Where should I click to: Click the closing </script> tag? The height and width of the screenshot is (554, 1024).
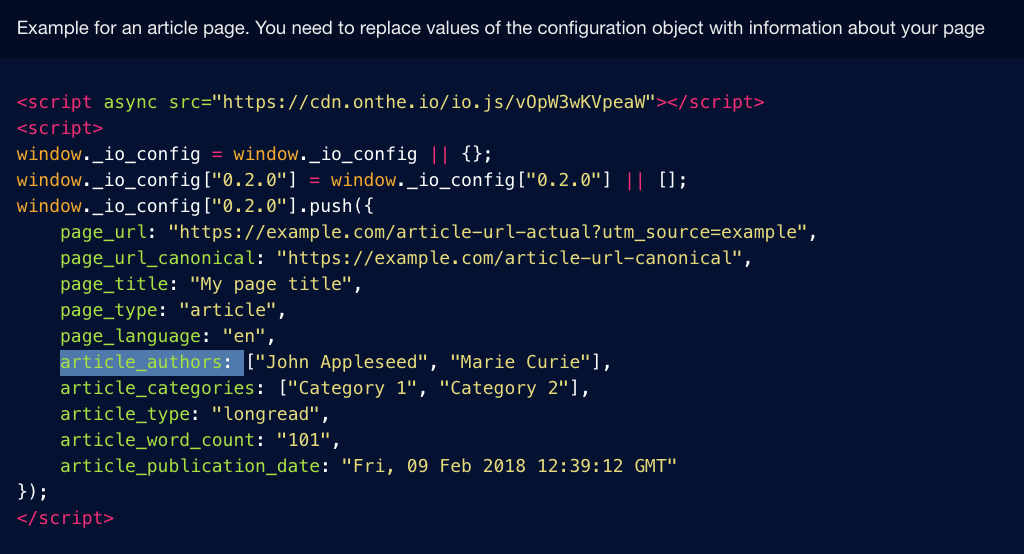pos(65,518)
